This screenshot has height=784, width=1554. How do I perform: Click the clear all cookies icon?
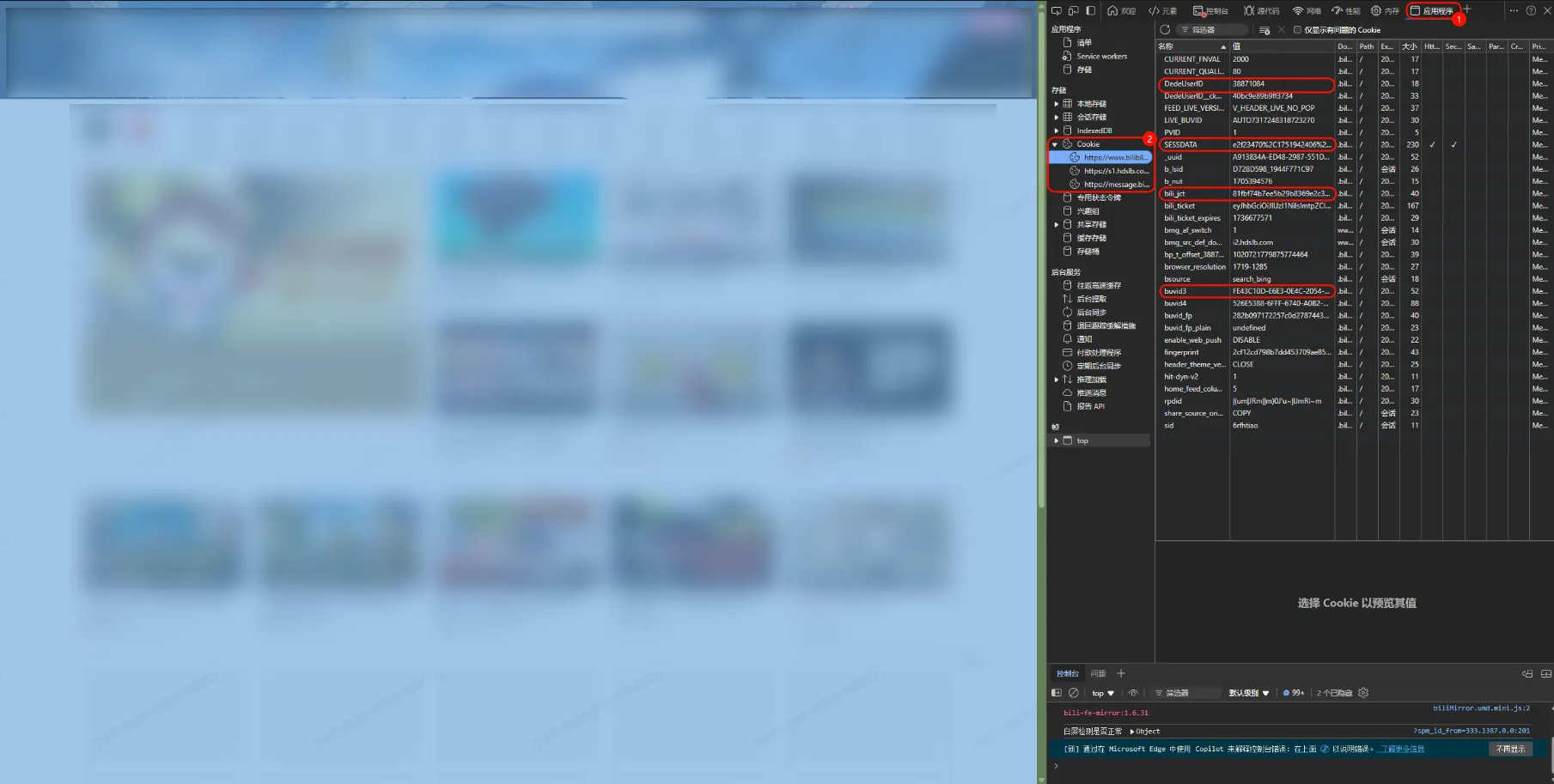pyautogui.click(x=1265, y=30)
